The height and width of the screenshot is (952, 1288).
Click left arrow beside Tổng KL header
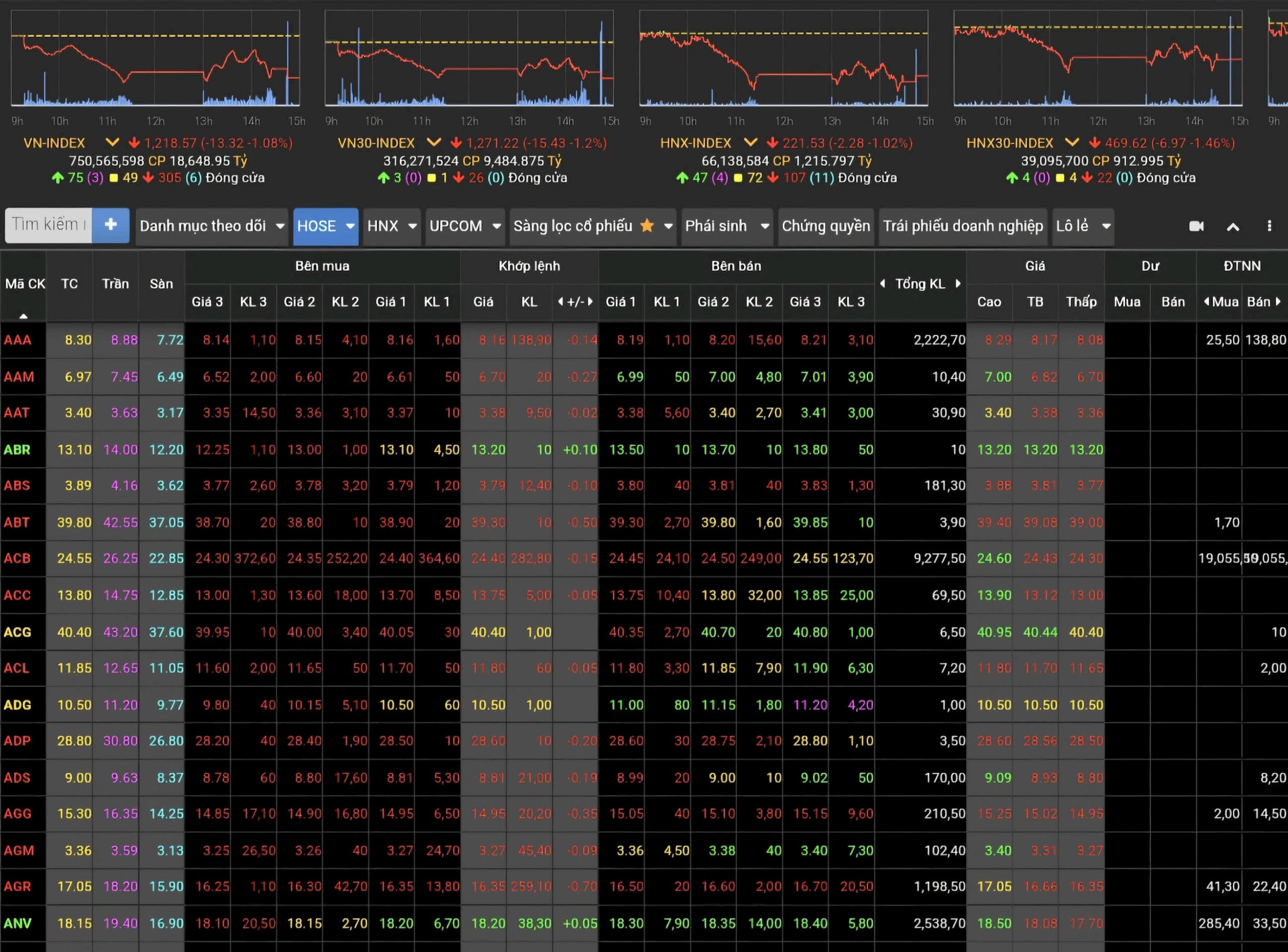click(x=883, y=283)
